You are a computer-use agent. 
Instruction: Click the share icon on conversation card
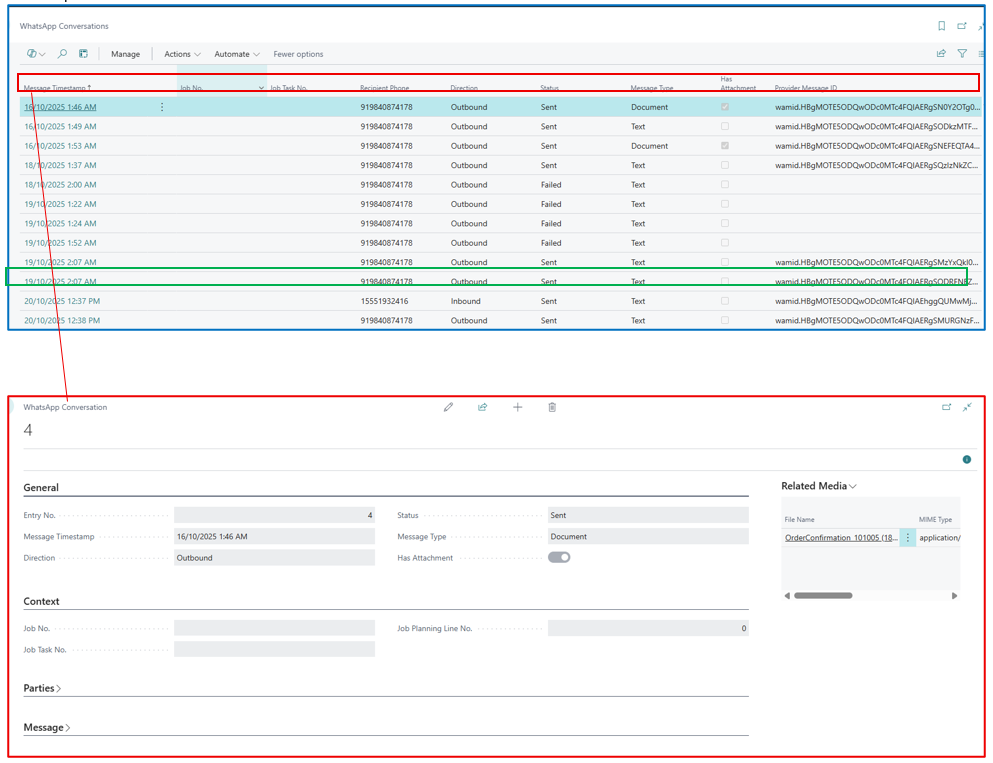coord(482,407)
